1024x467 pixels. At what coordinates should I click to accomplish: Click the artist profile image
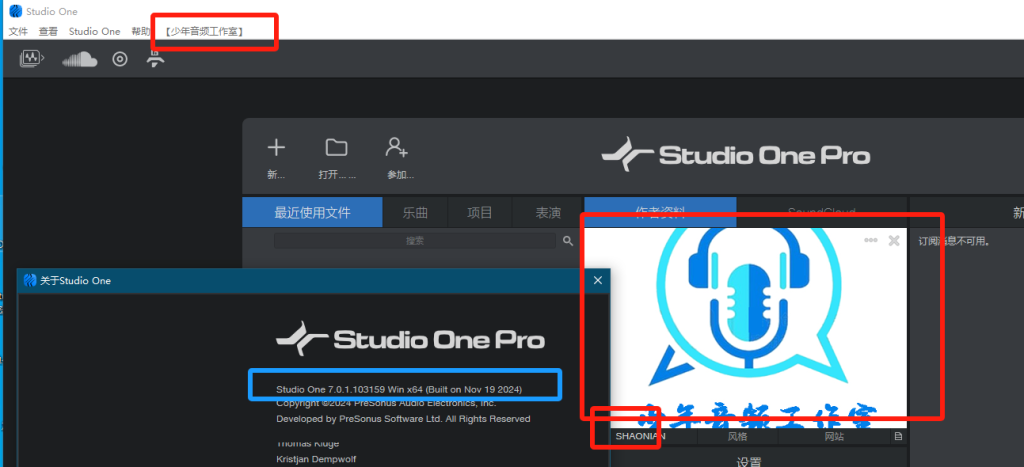[x=746, y=328]
